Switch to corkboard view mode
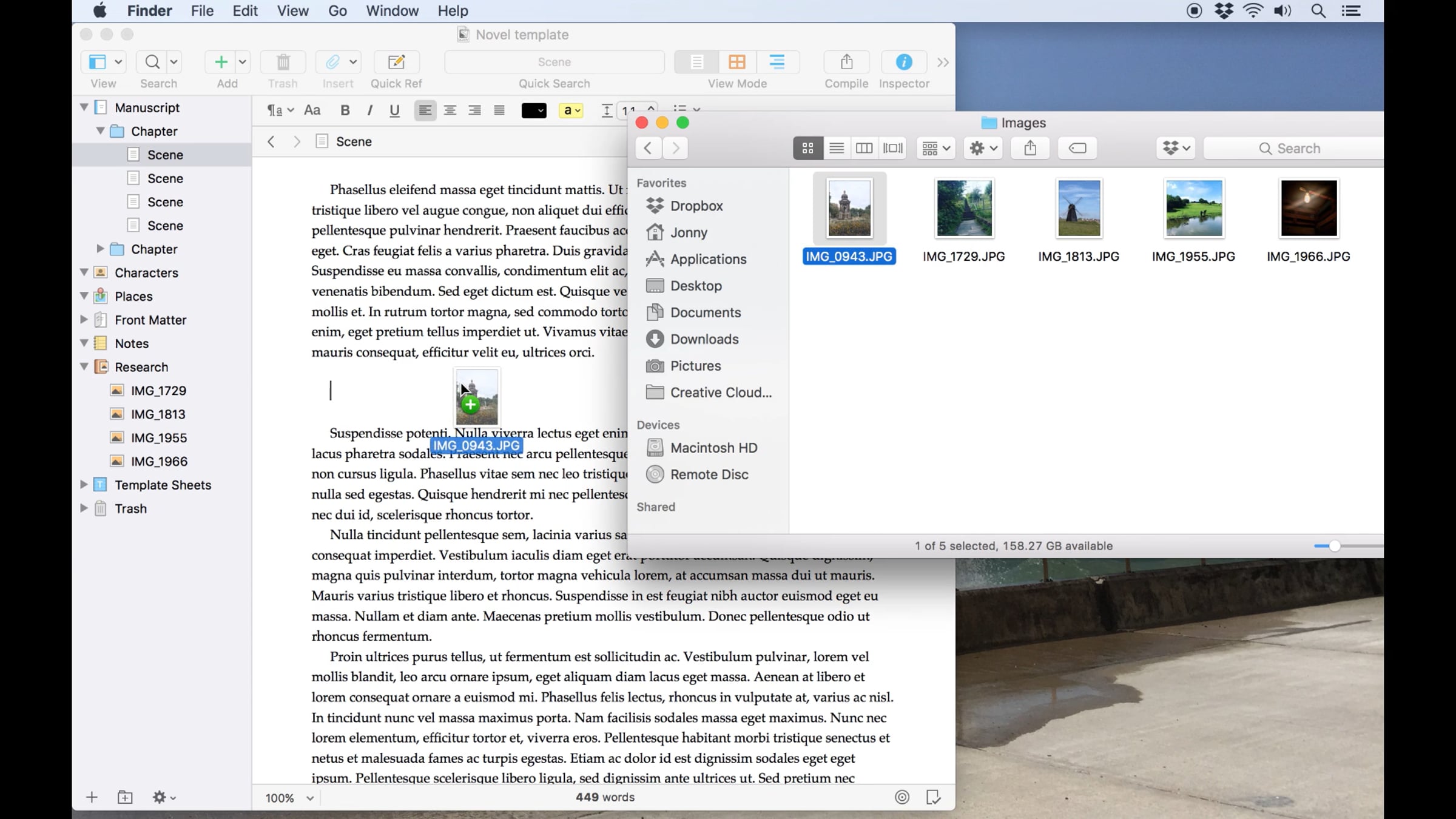The width and height of the screenshot is (1456, 819). pyautogui.click(x=736, y=62)
